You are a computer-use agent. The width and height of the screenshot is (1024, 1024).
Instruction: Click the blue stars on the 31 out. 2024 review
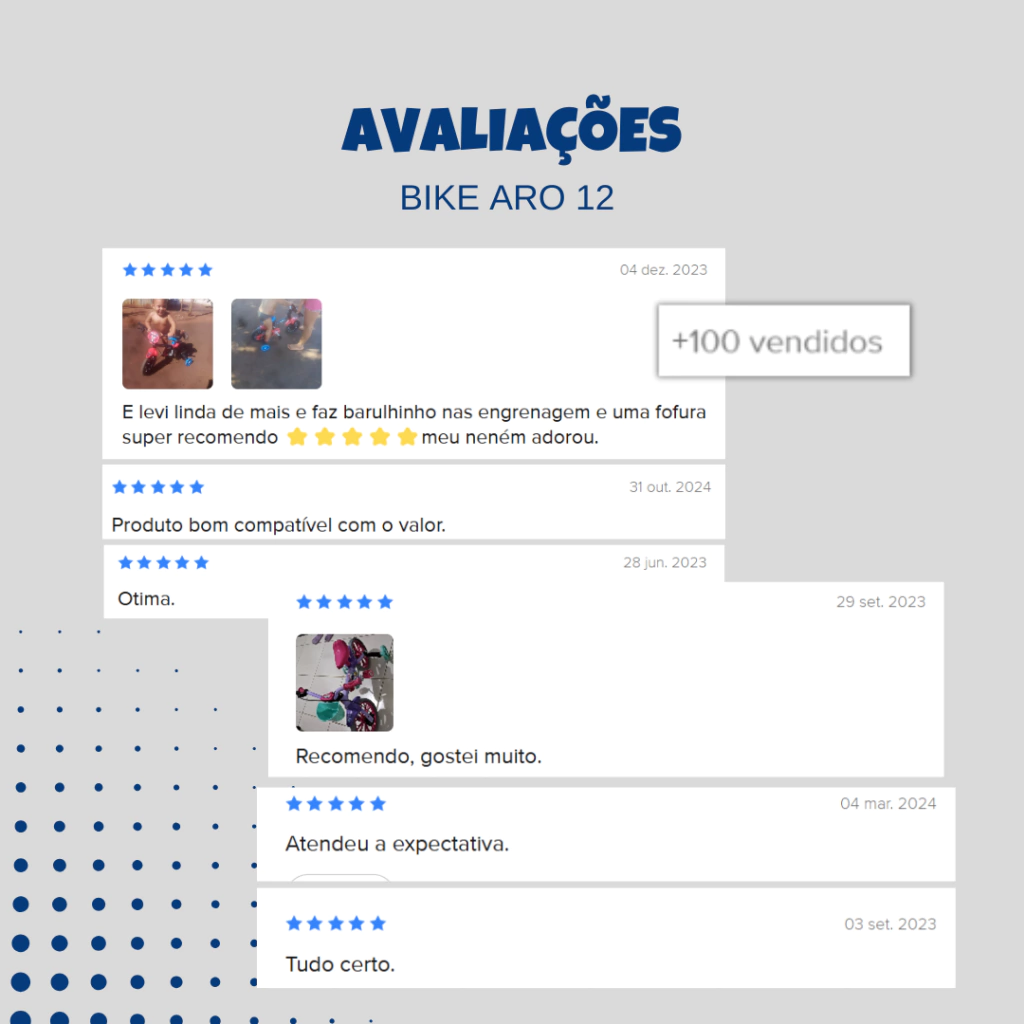pyautogui.click(x=158, y=487)
